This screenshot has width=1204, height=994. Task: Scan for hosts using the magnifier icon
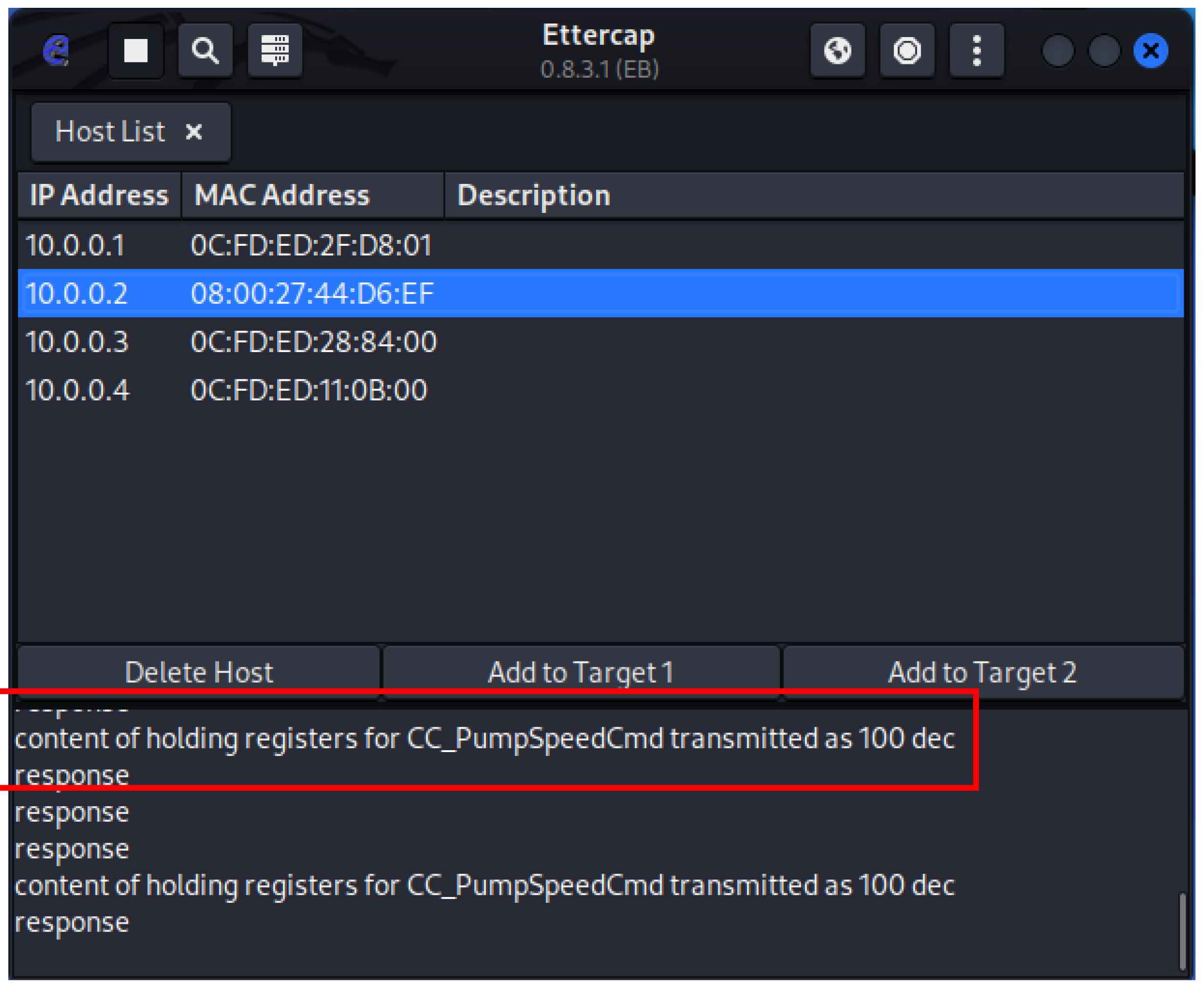point(205,50)
